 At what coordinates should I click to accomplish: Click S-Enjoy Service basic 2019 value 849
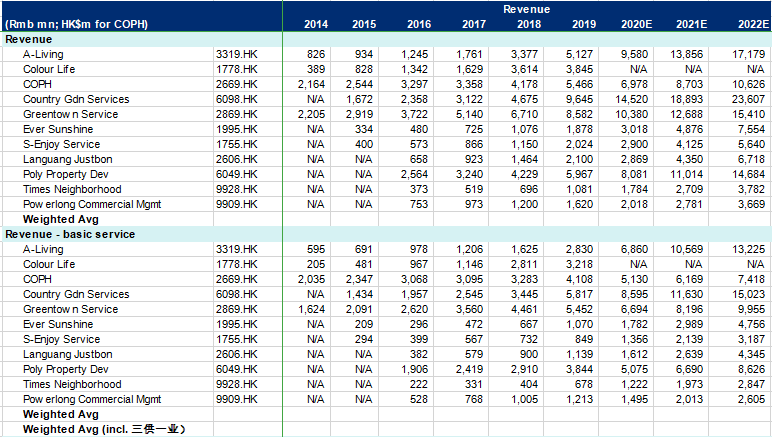point(583,340)
